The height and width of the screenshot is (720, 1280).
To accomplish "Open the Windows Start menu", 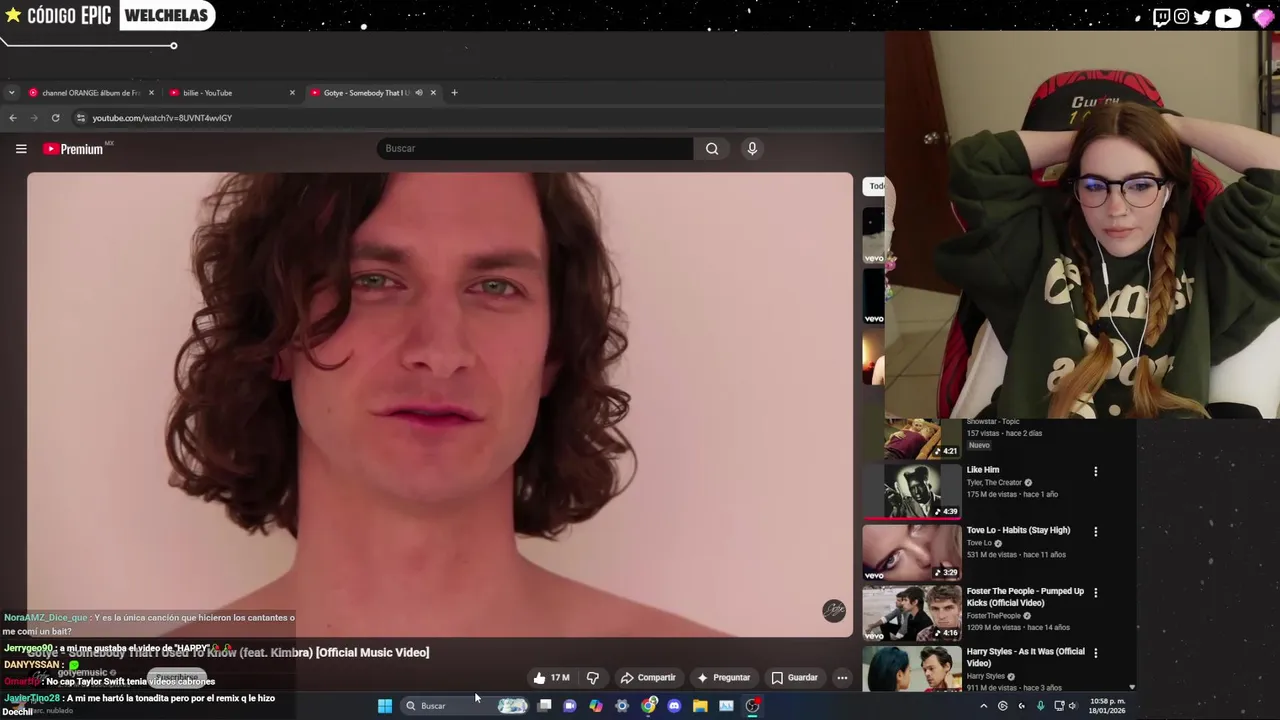I will (385, 706).
